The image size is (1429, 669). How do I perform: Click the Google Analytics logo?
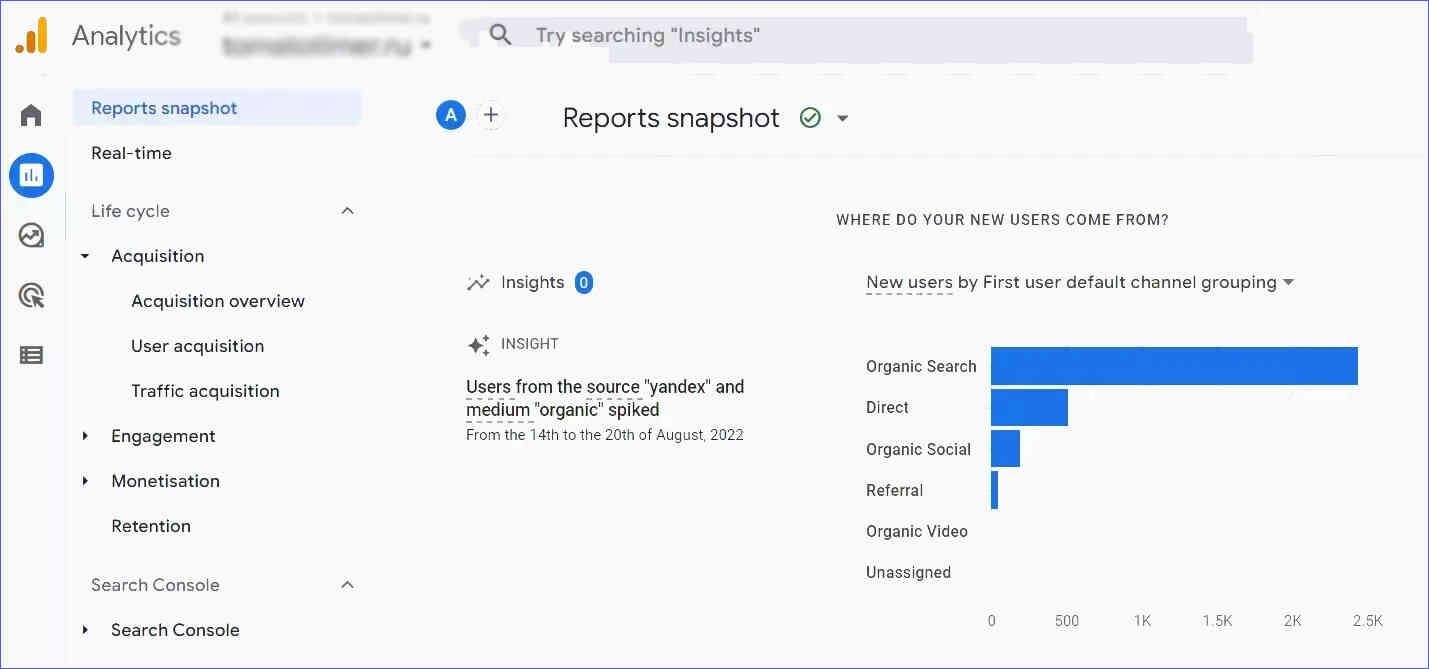33,36
